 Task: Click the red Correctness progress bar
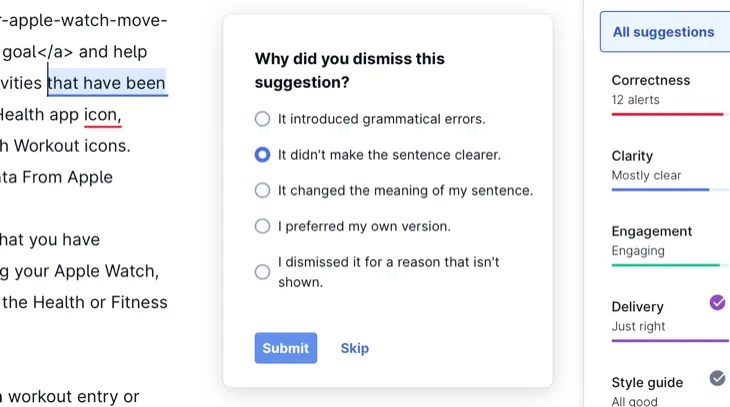pos(667,114)
